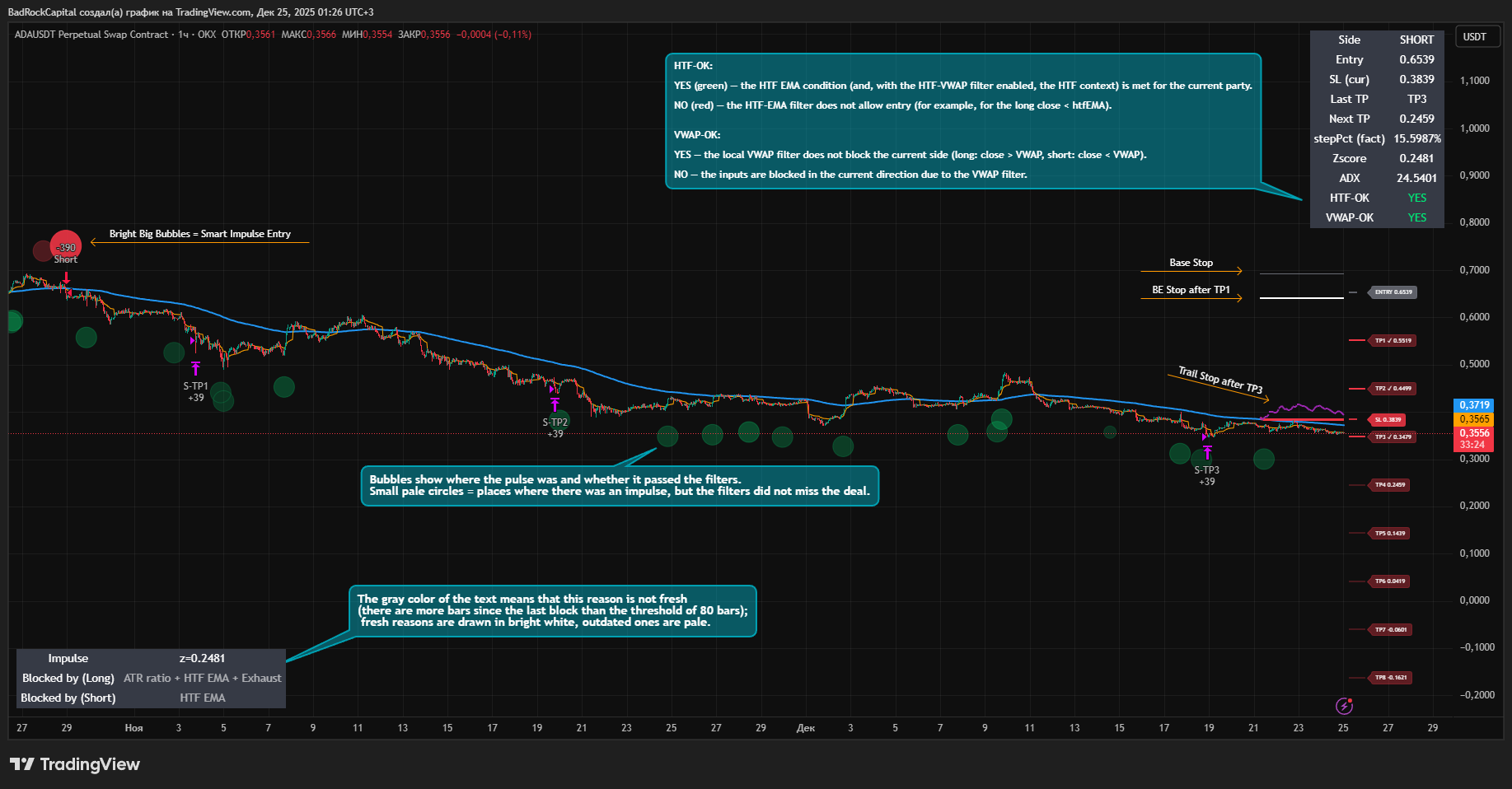The height and width of the screenshot is (789, 1512).
Task: Select the S-TP1 magenta arrow marker
Action: click(x=195, y=368)
